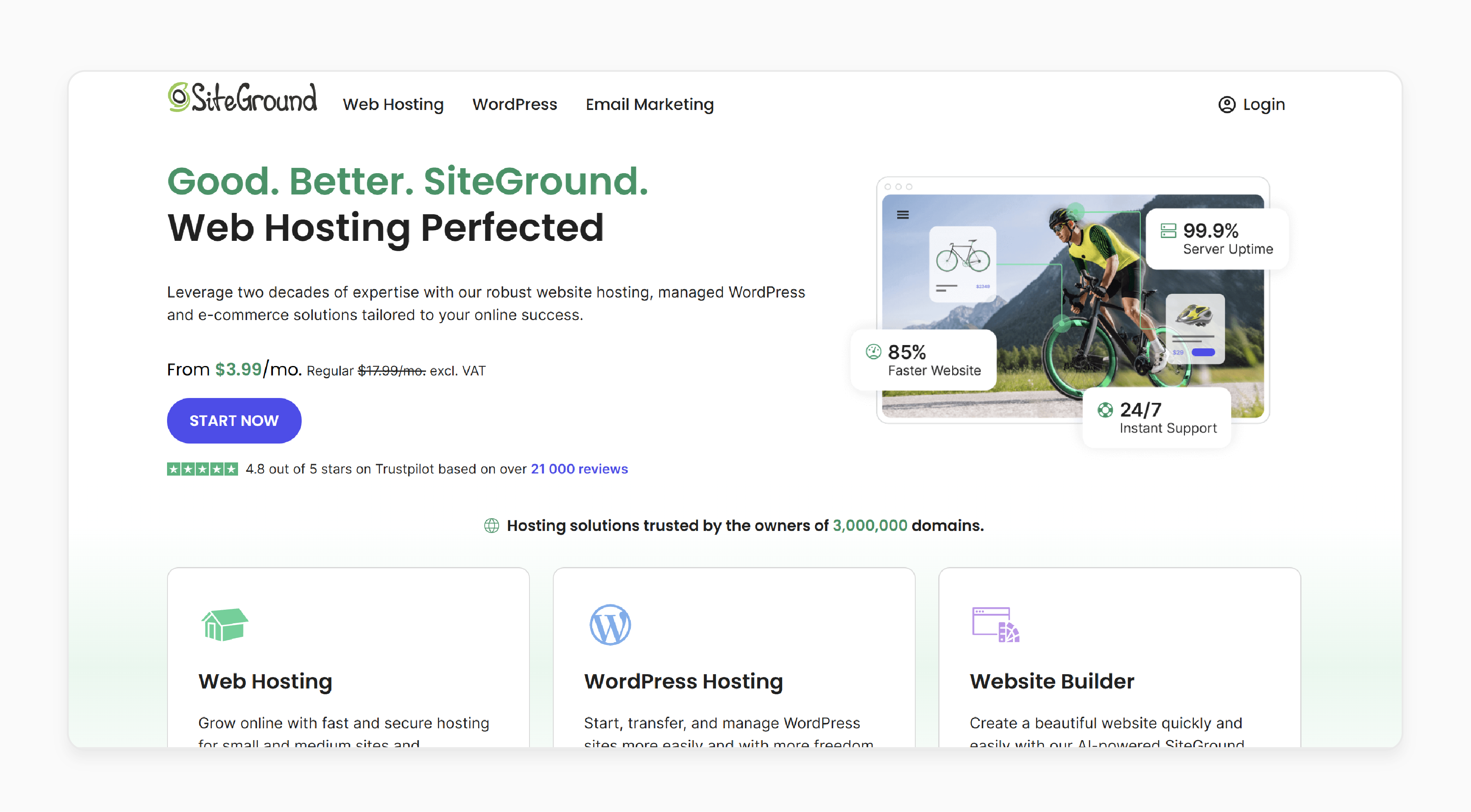This screenshot has width=1471, height=812.
Task: Click the 'Instant Support' label
Action: click(1168, 428)
